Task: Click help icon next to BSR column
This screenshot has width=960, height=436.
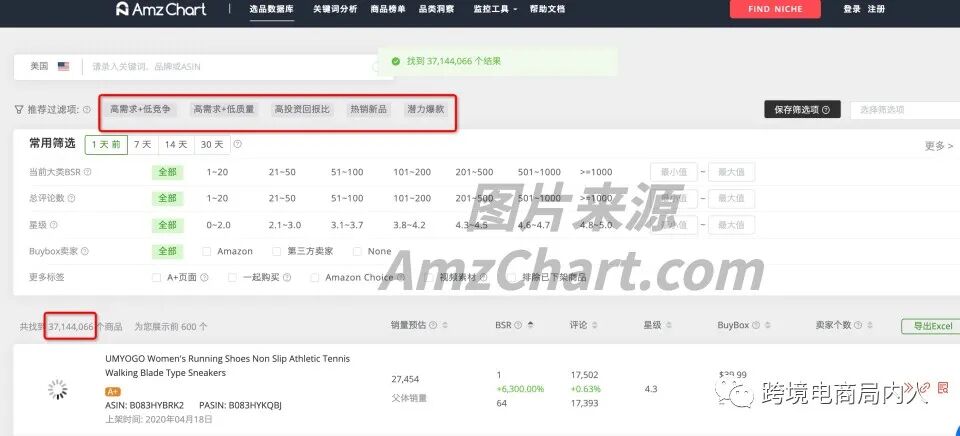Action: pyautogui.click(x=518, y=325)
